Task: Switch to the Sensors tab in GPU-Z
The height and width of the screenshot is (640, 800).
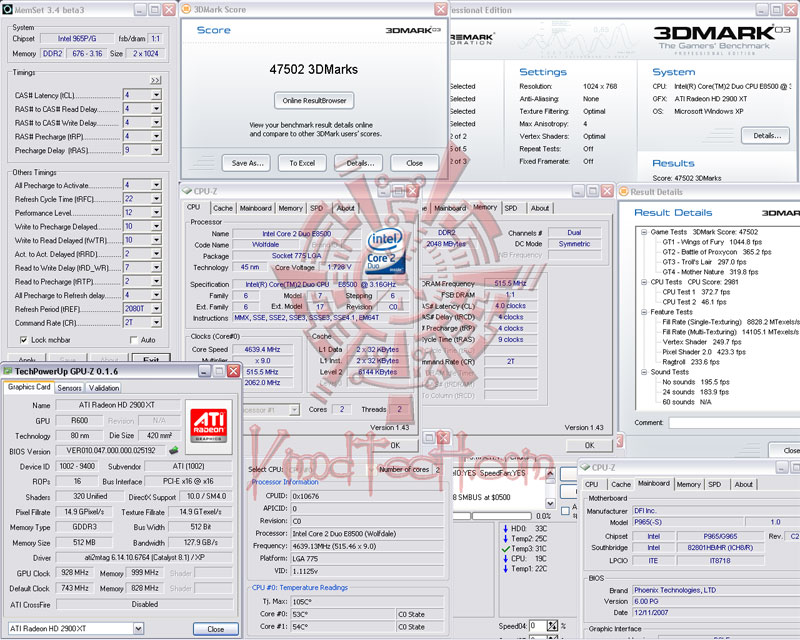Action: [69, 388]
